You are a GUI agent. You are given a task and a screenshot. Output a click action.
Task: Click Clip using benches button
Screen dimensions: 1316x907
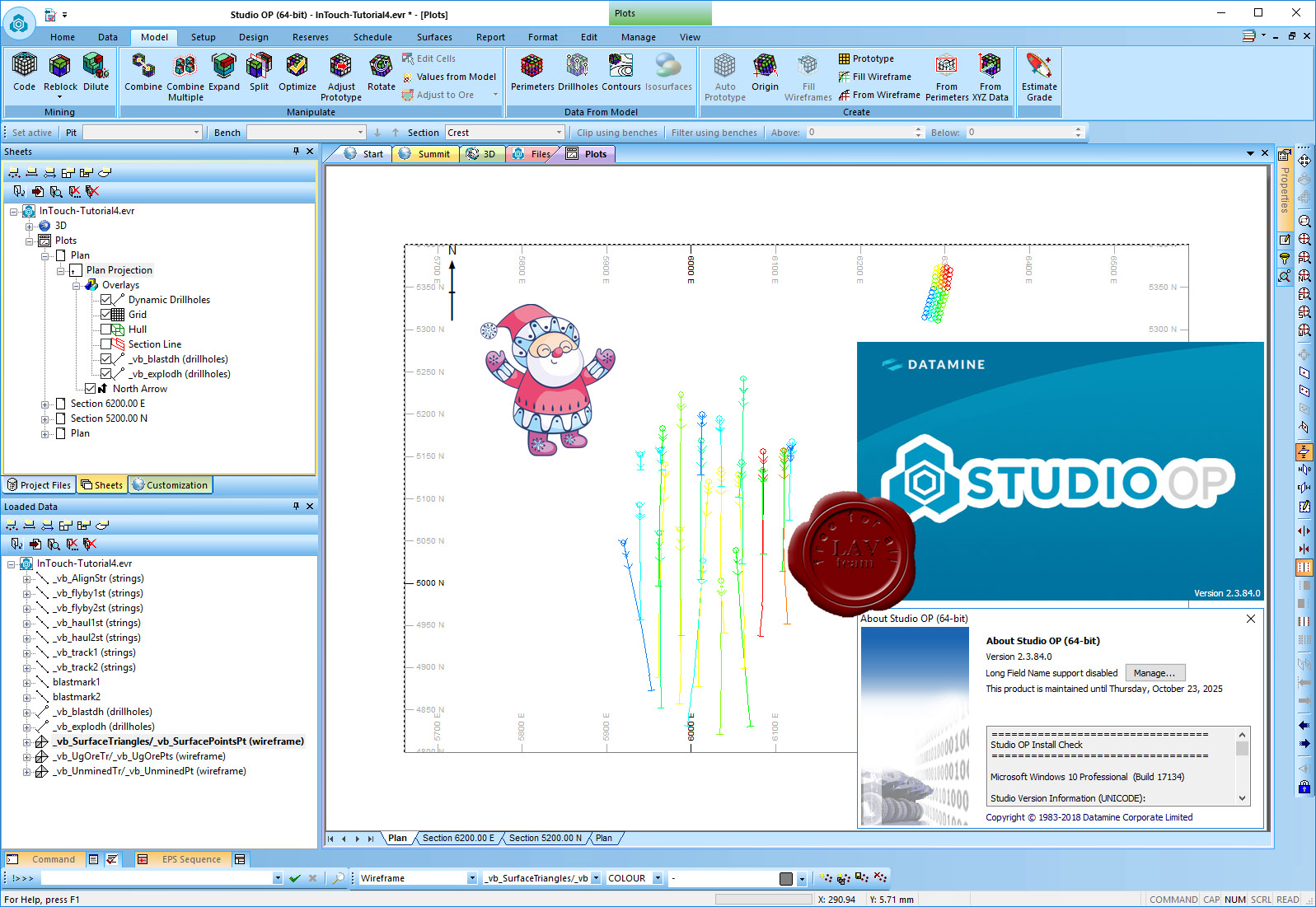click(616, 133)
